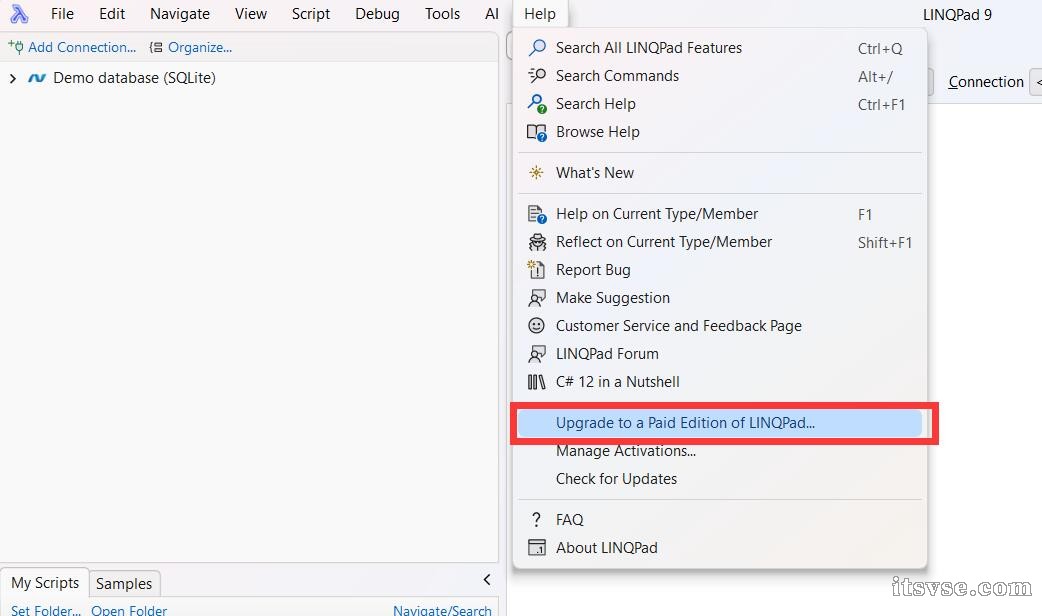Click the Open Folder link

pos(129,610)
